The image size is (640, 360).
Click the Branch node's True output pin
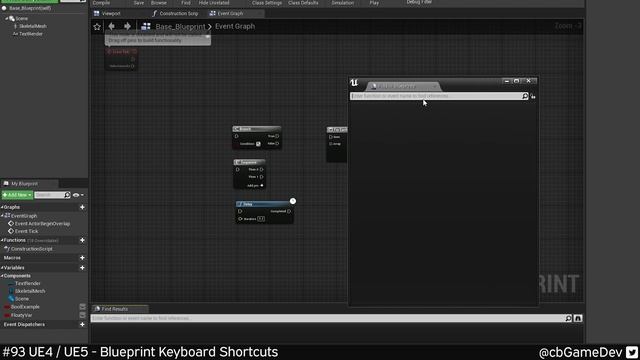point(277,136)
